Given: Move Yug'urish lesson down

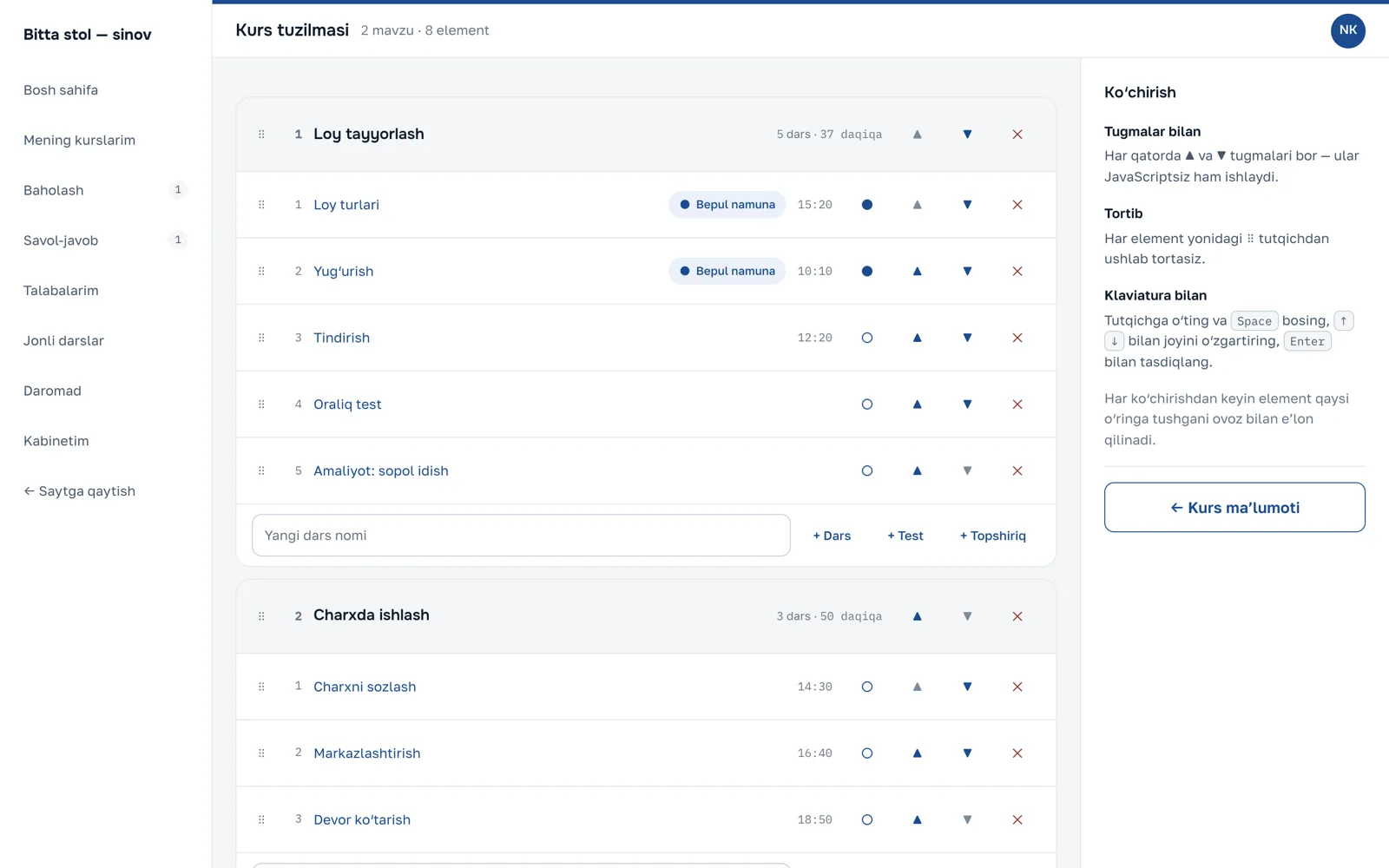Looking at the screenshot, I should (967, 272).
